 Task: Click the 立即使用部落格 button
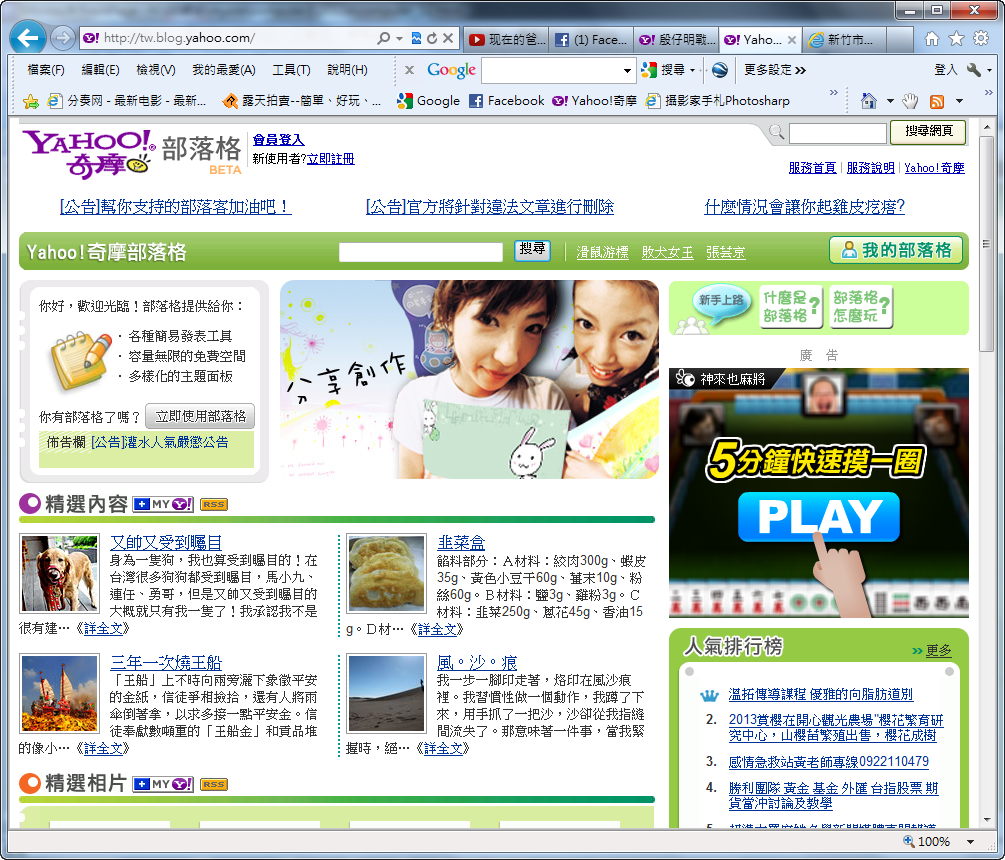click(x=200, y=417)
